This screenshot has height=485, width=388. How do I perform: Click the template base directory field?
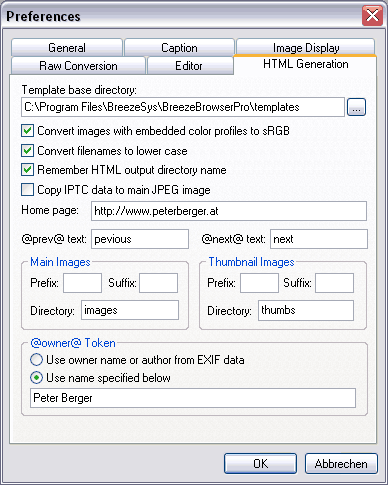coord(183,107)
